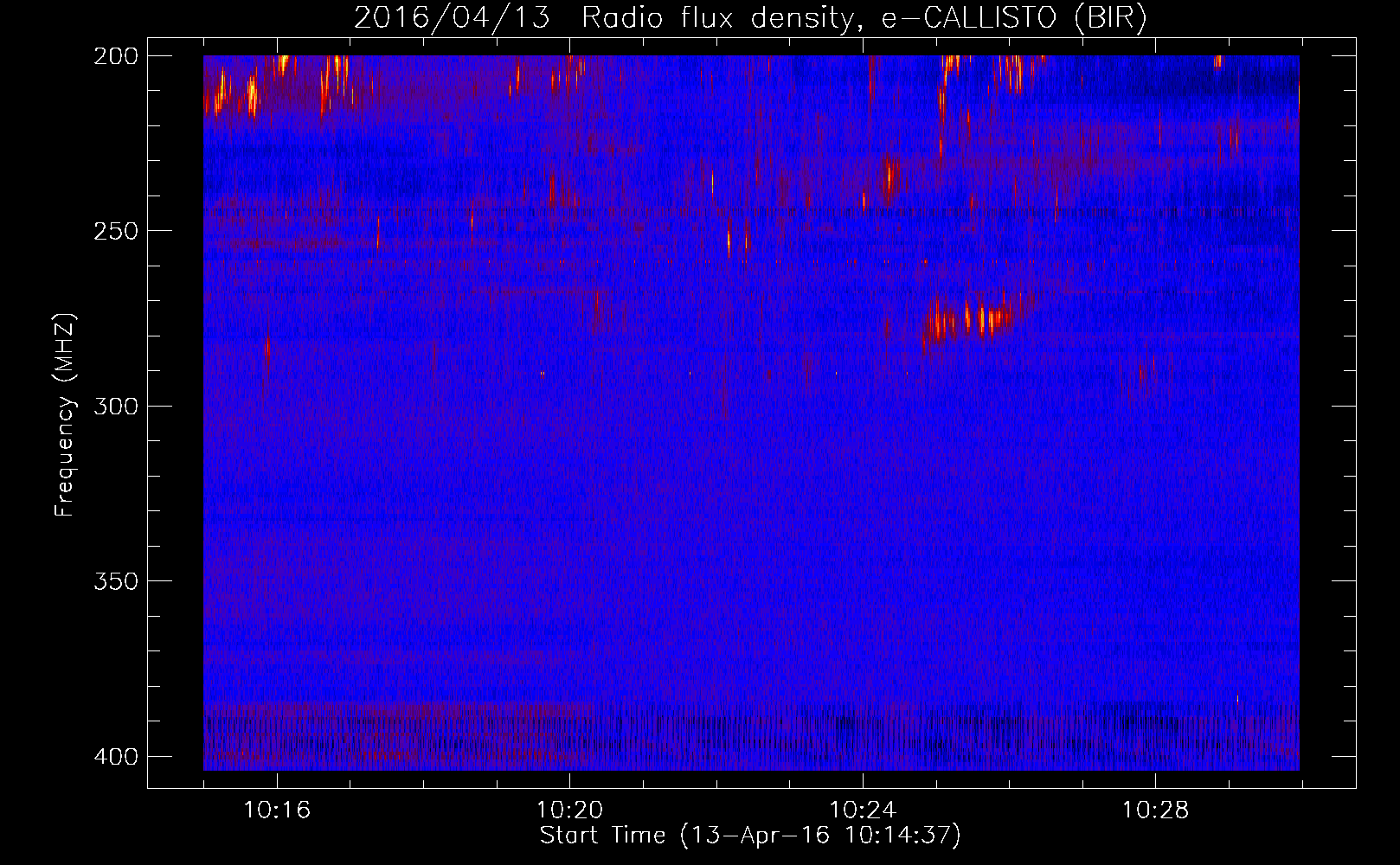1400x865 pixels.
Task: Click the 200 frequency tick label
Action: [x=116, y=56]
